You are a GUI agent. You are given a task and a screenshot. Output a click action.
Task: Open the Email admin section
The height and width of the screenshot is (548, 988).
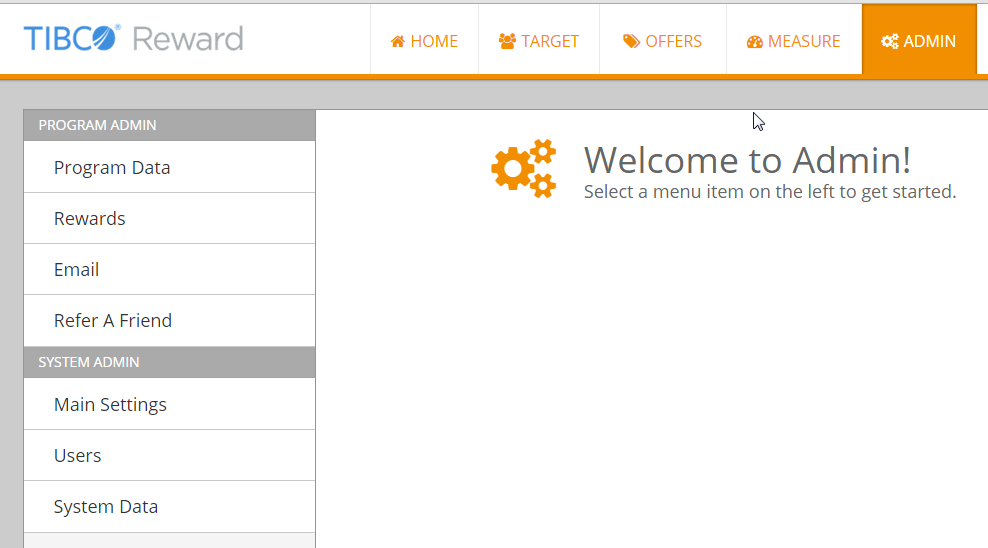[x=169, y=269]
